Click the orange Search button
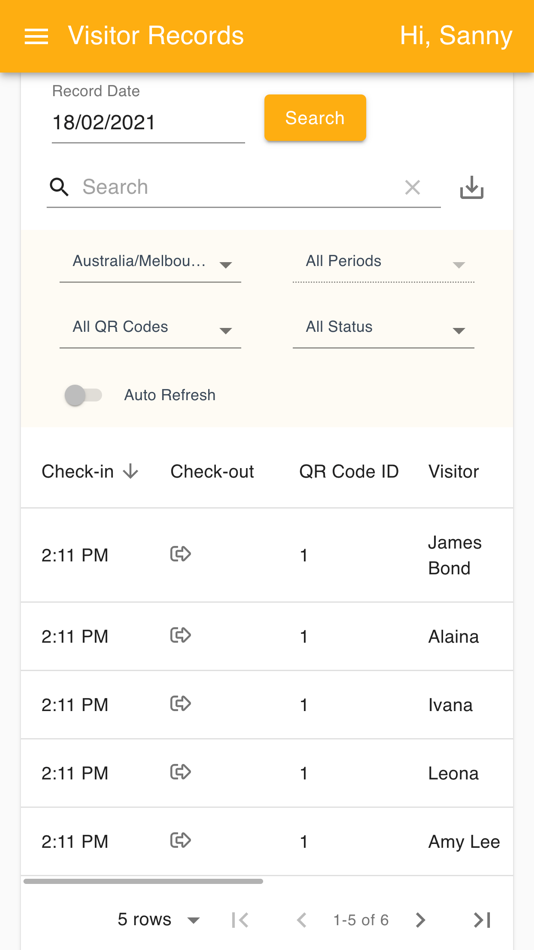 [x=315, y=118]
